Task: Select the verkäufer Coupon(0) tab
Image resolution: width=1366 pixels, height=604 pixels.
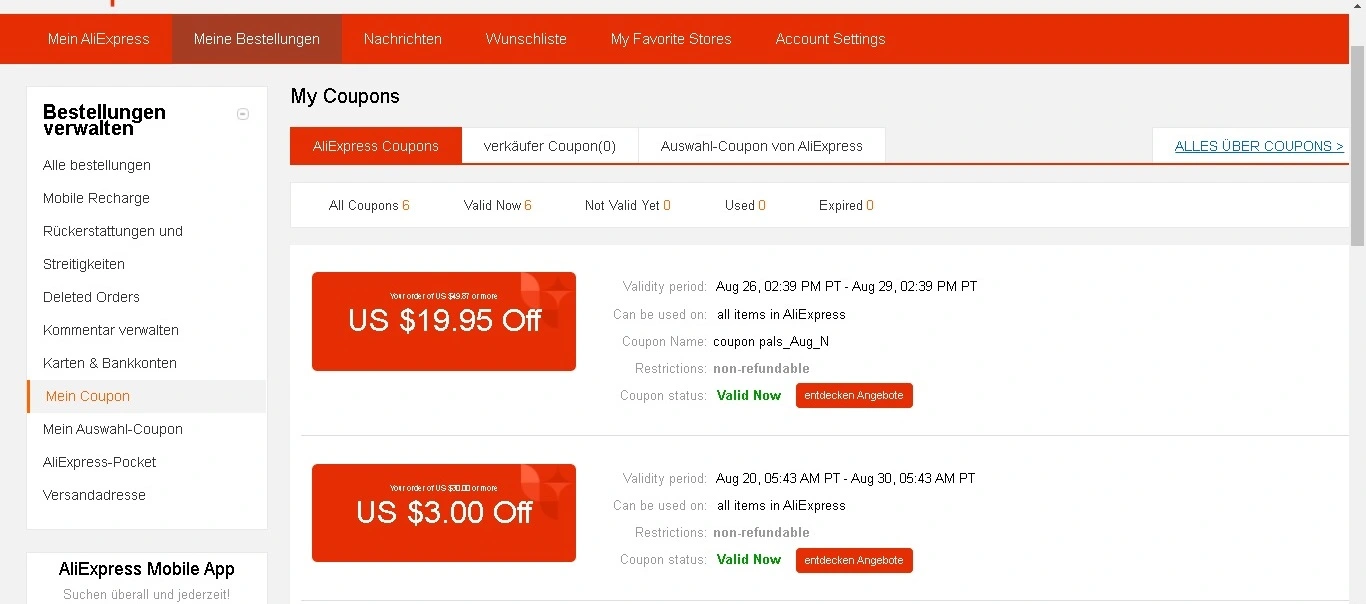Action: 550,146
